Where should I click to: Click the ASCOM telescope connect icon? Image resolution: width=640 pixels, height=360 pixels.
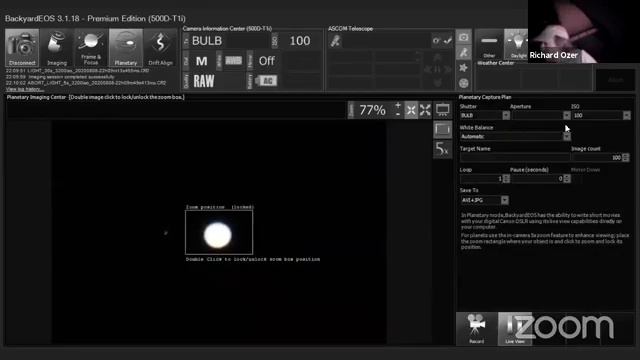pos(336,41)
